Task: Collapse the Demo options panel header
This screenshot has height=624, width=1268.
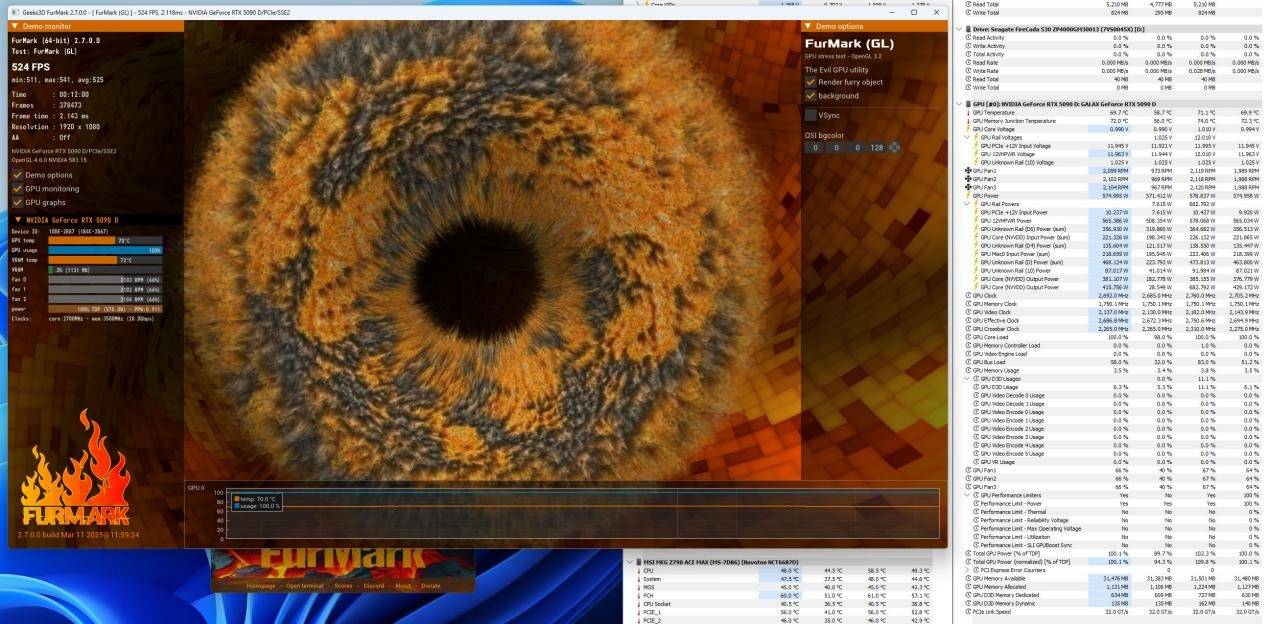Action: tap(809, 26)
